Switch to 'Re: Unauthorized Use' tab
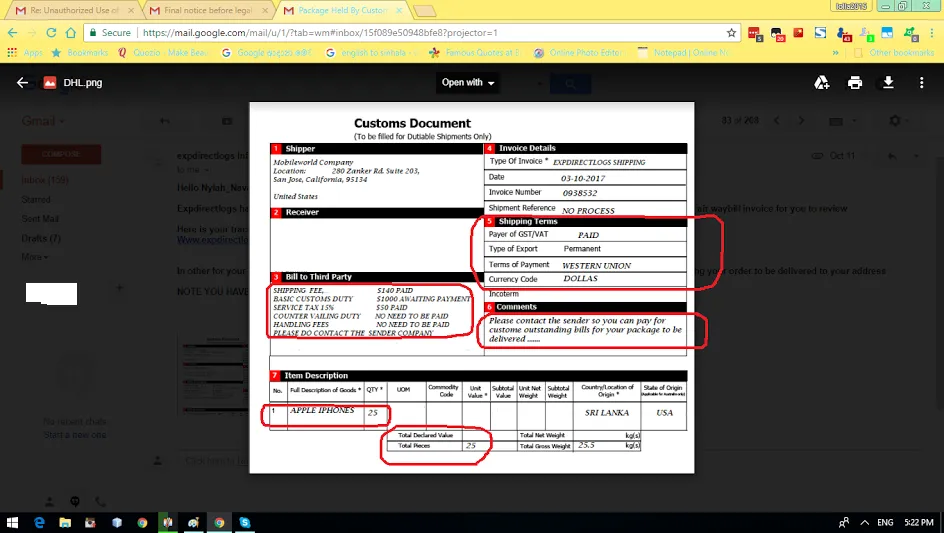 tap(75, 10)
